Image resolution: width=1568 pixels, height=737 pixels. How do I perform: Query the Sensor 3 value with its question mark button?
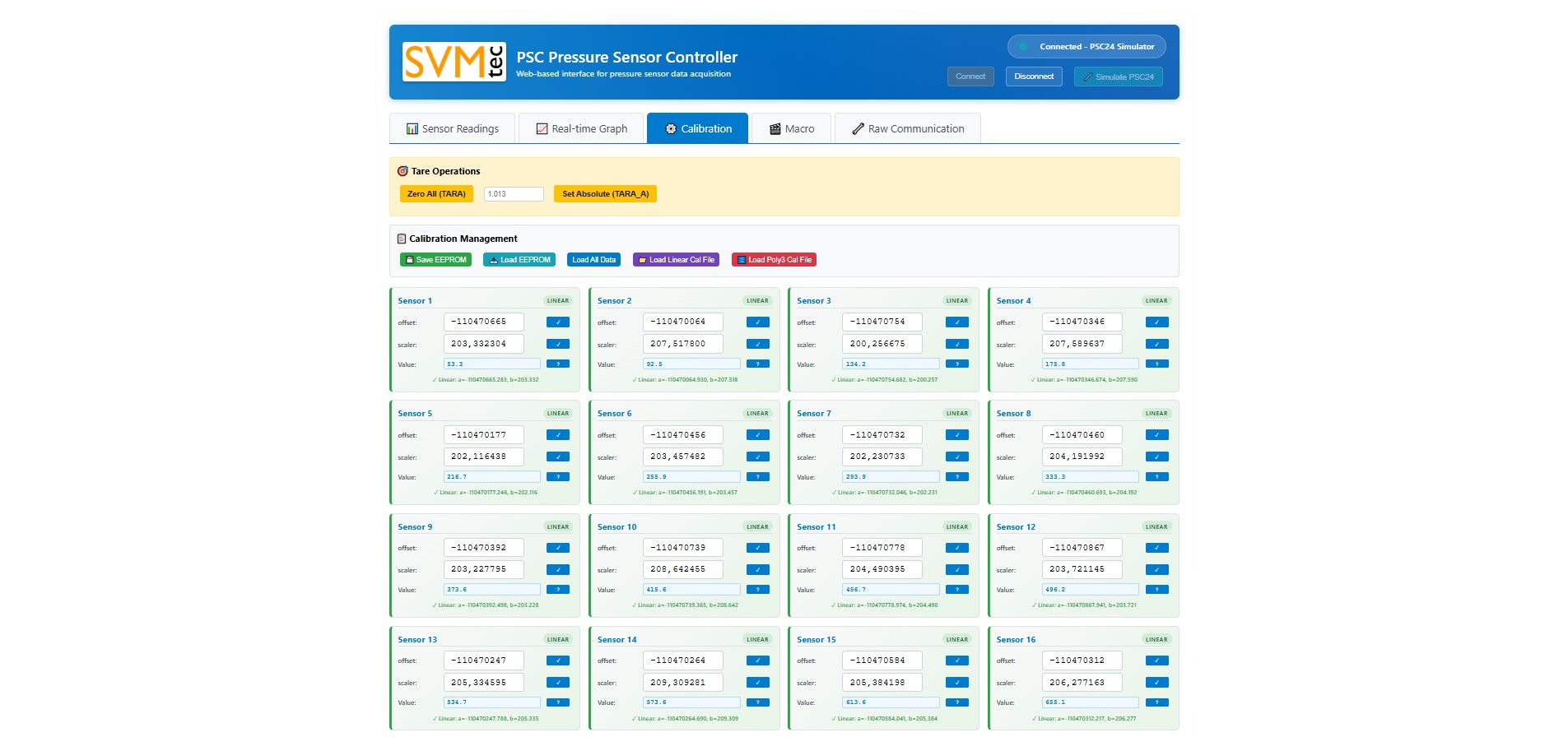(x=956, y=364)
